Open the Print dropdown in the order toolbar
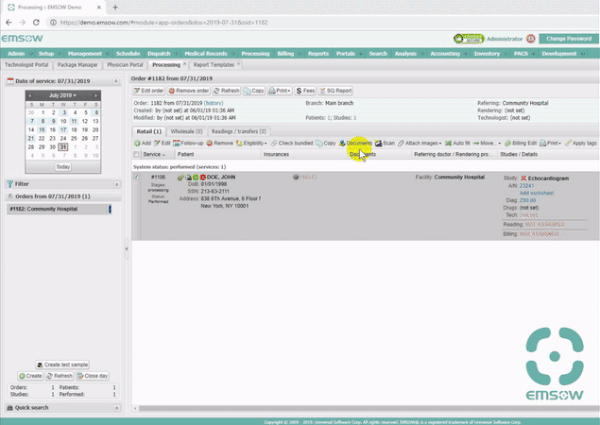Image resolution: width=600 pixels, height=425 pixels. coord(280,91)
